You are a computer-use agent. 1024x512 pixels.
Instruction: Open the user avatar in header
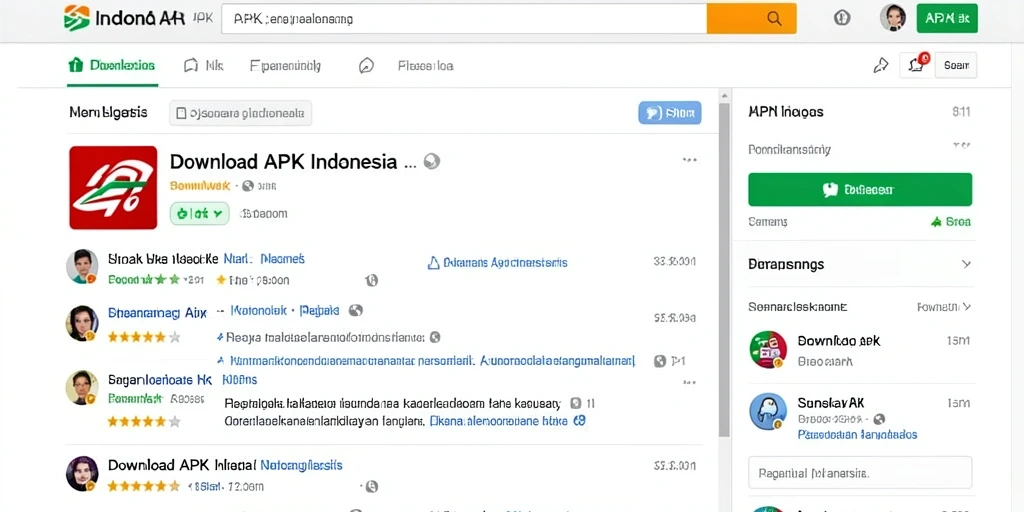click(x=893, y=18)
